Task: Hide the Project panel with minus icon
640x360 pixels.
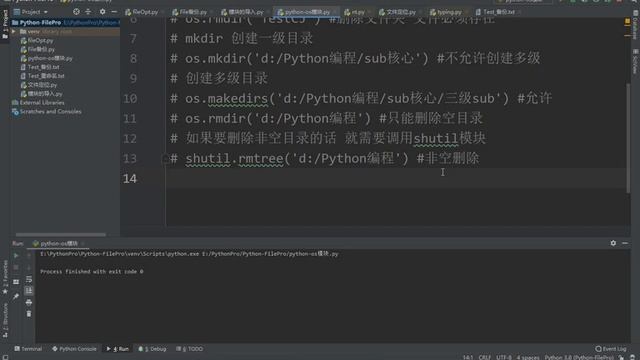Action: 114,12
